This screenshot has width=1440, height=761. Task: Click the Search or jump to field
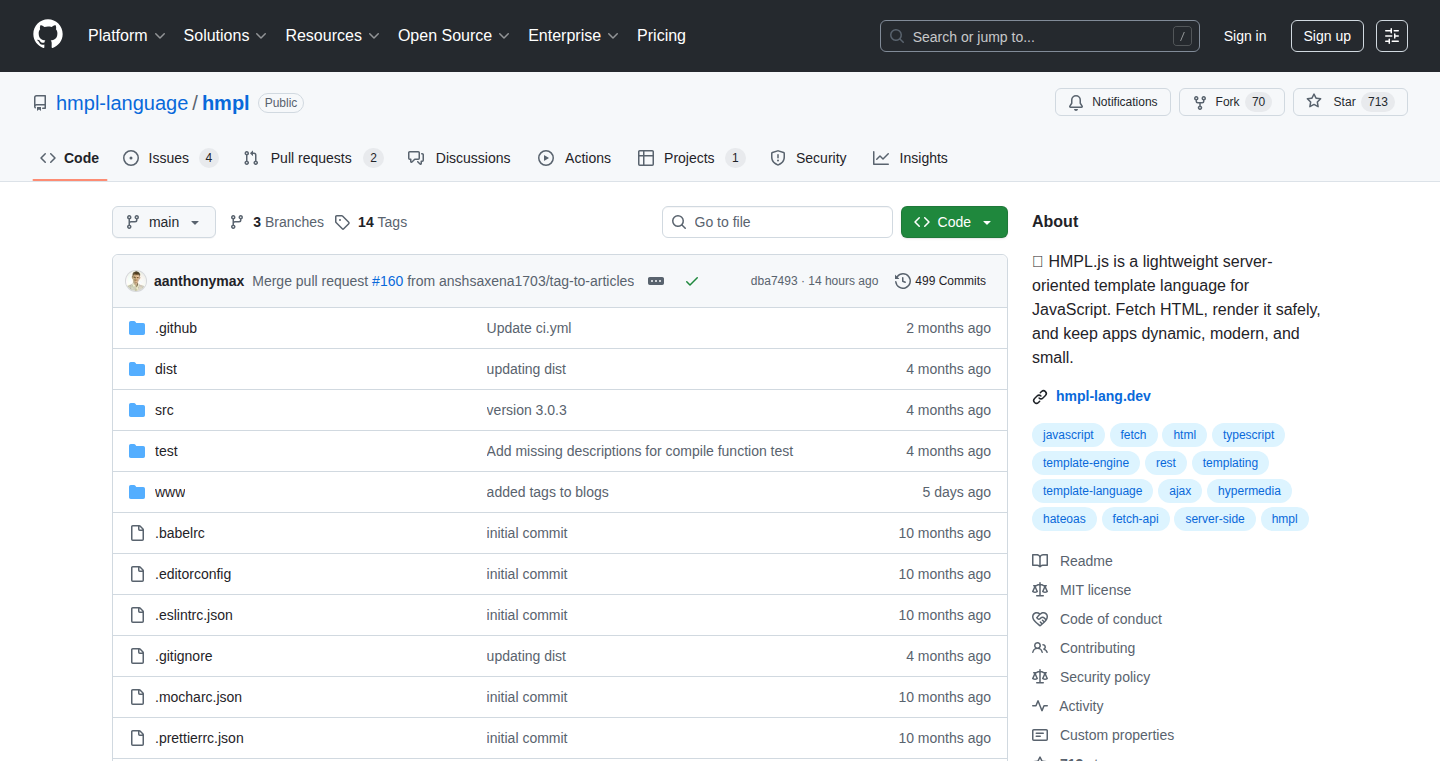coord(1040,36)
